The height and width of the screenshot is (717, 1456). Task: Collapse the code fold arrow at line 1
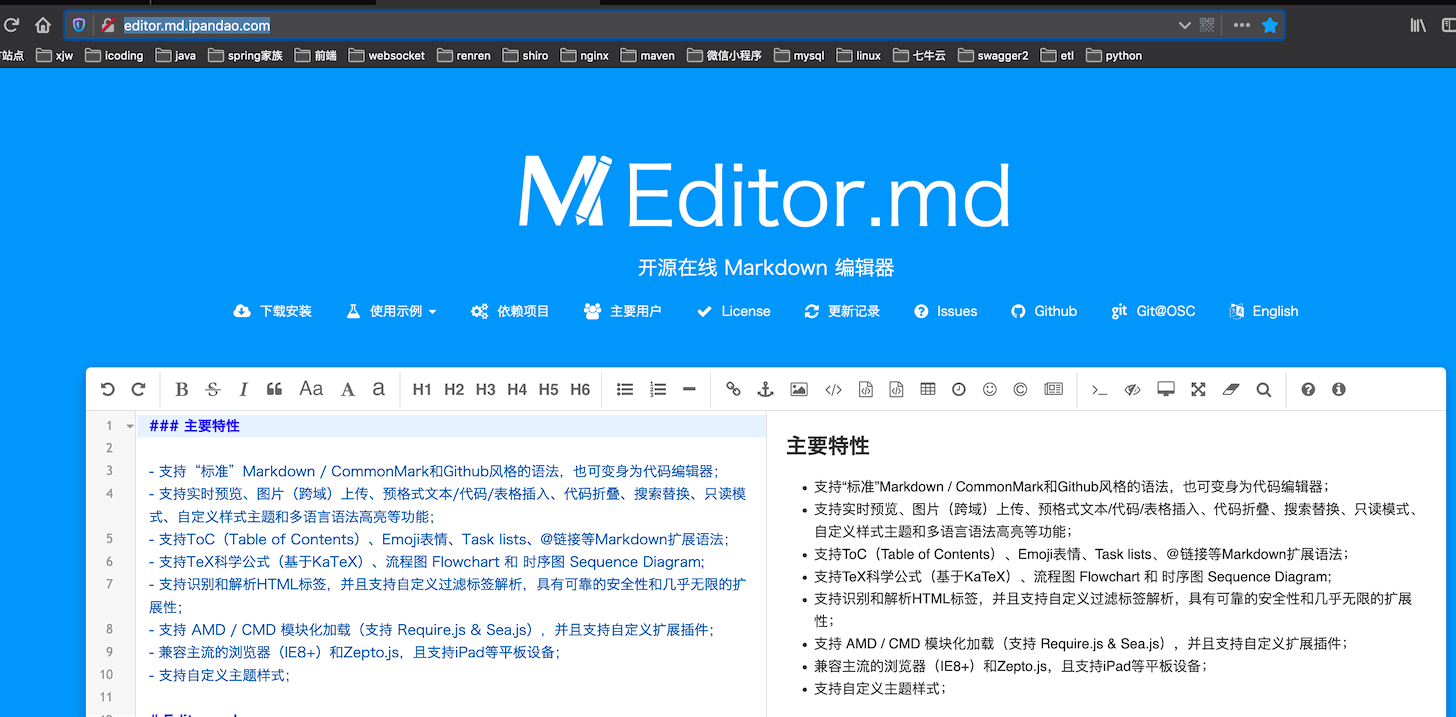pyautogui.click(x=130, y=426)
